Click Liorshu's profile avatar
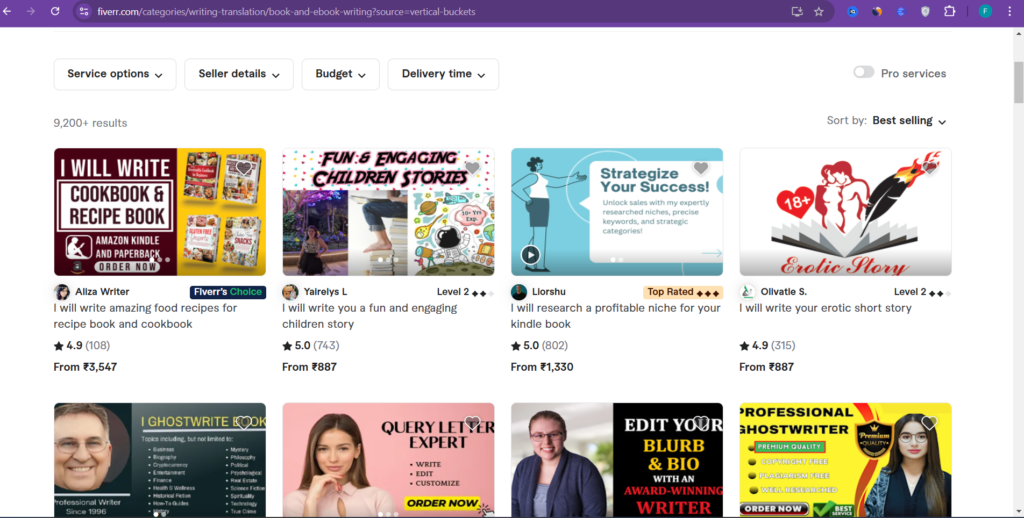 (x=519, y=292)
